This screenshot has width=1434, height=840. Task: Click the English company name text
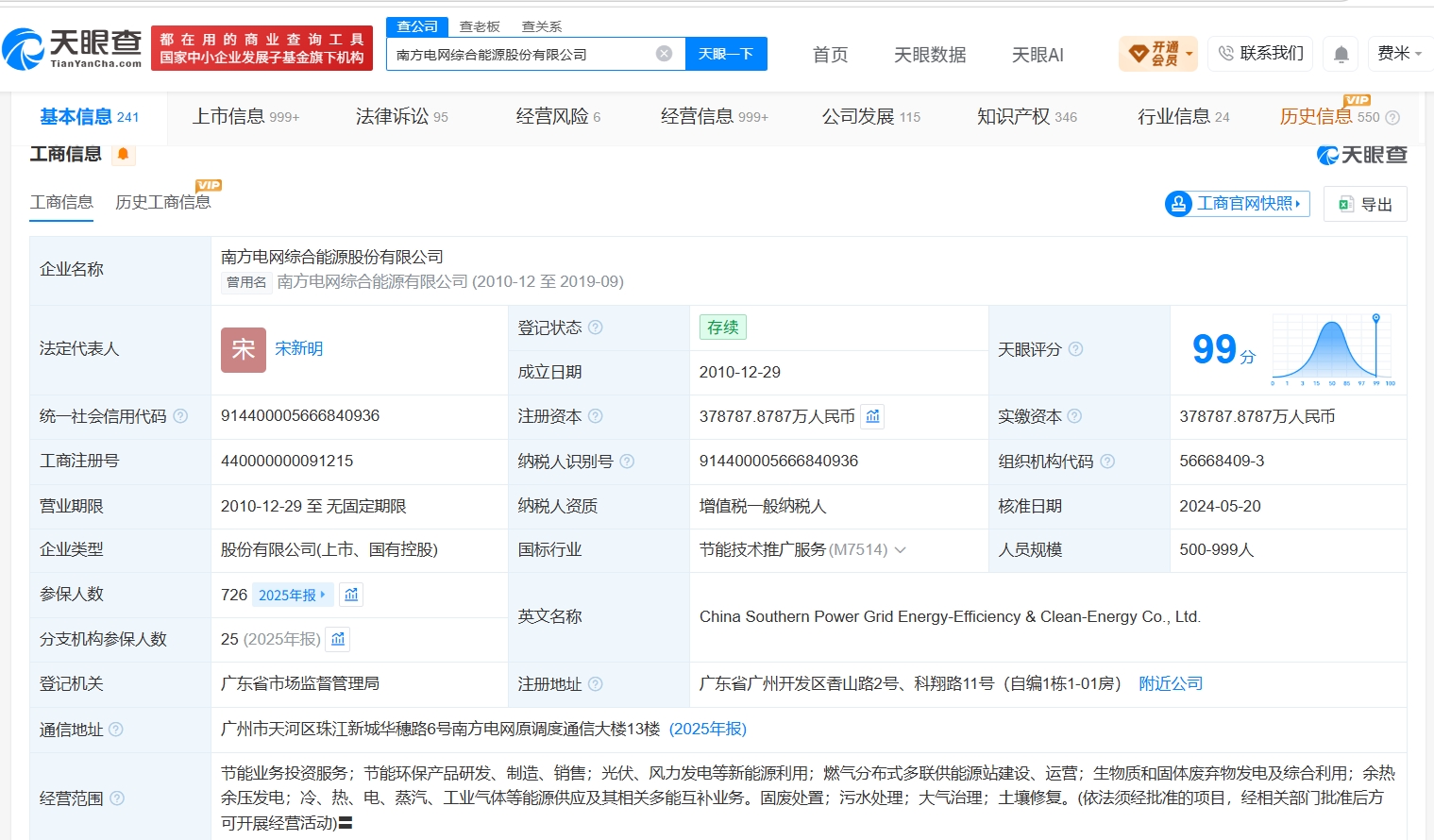[950, 616]
